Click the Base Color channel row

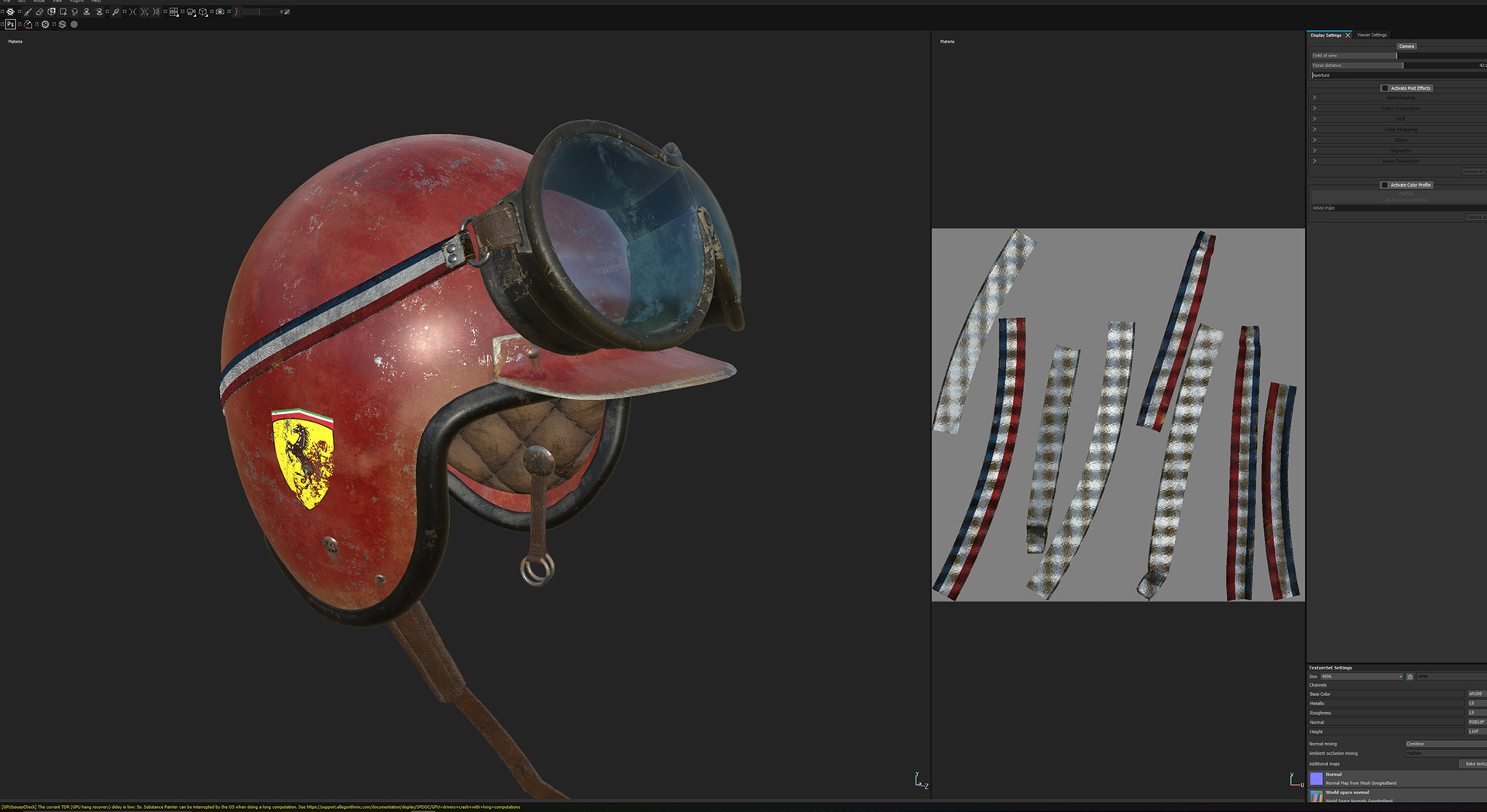pos(1386,694)
